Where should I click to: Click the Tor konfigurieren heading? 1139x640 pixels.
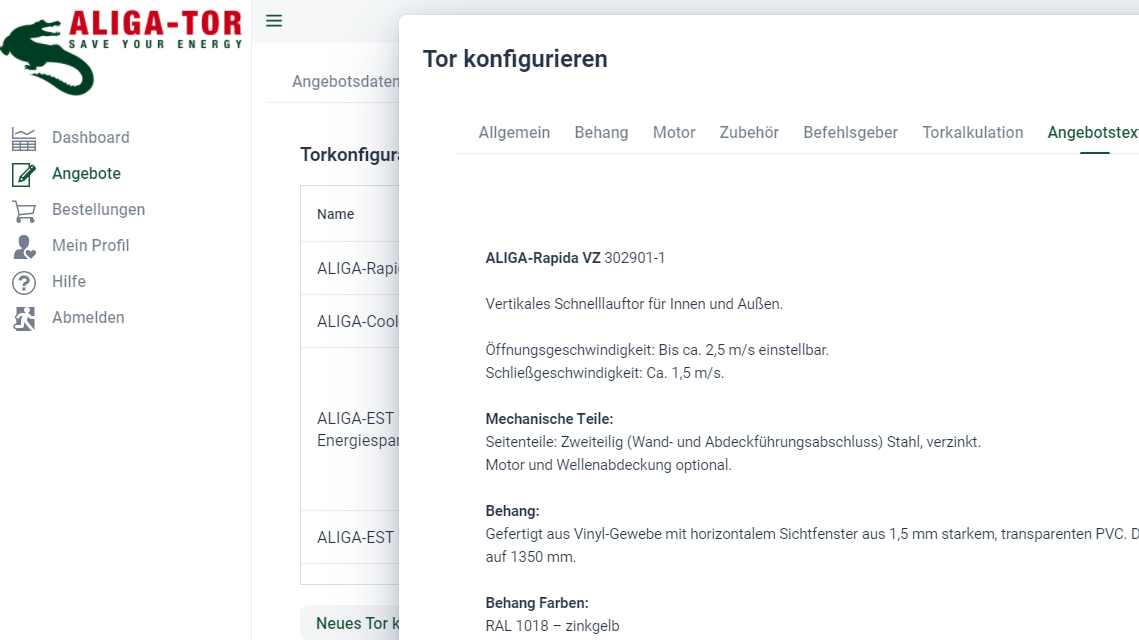point(515,59)
